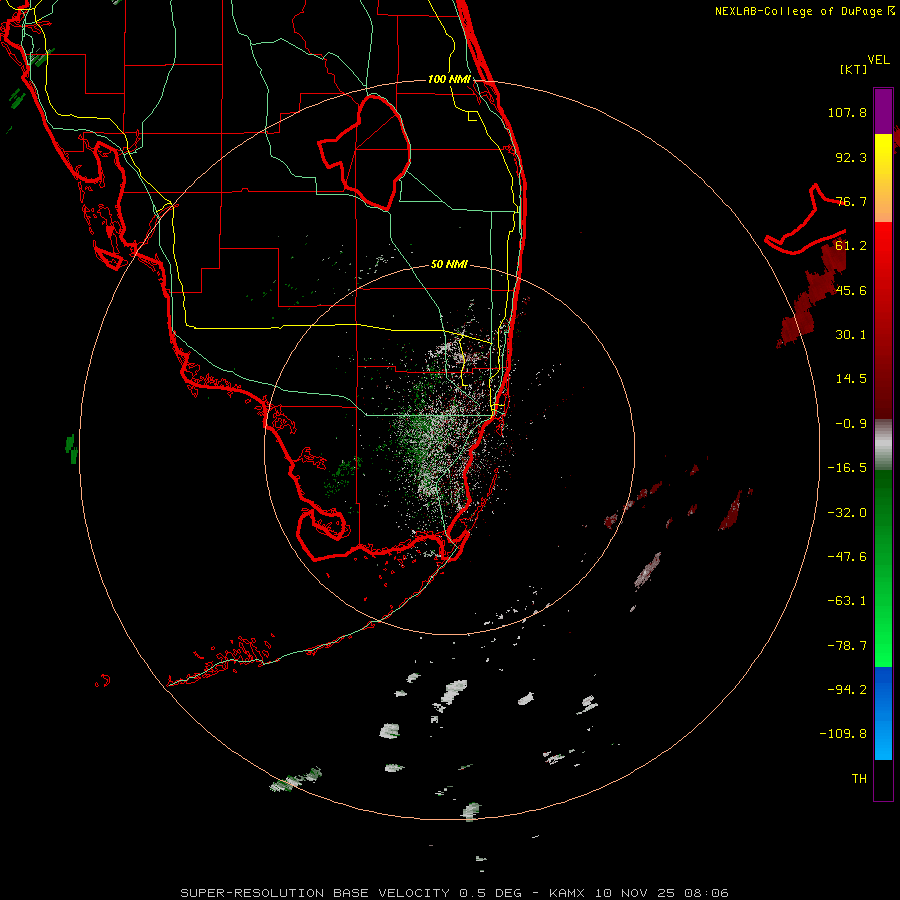Select the 61.2 velocity scale value
900x900 pixels.
pyautogui.click(x=851, y=246)
